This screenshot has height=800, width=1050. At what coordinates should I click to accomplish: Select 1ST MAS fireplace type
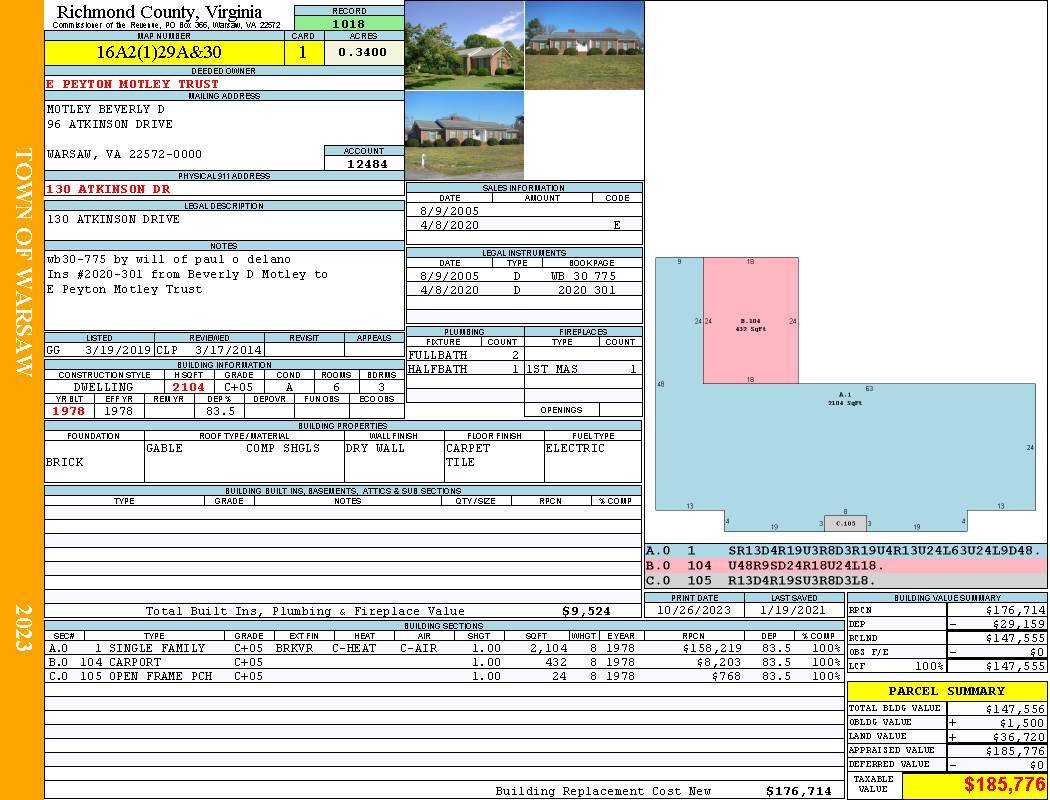tap(552, 369)
